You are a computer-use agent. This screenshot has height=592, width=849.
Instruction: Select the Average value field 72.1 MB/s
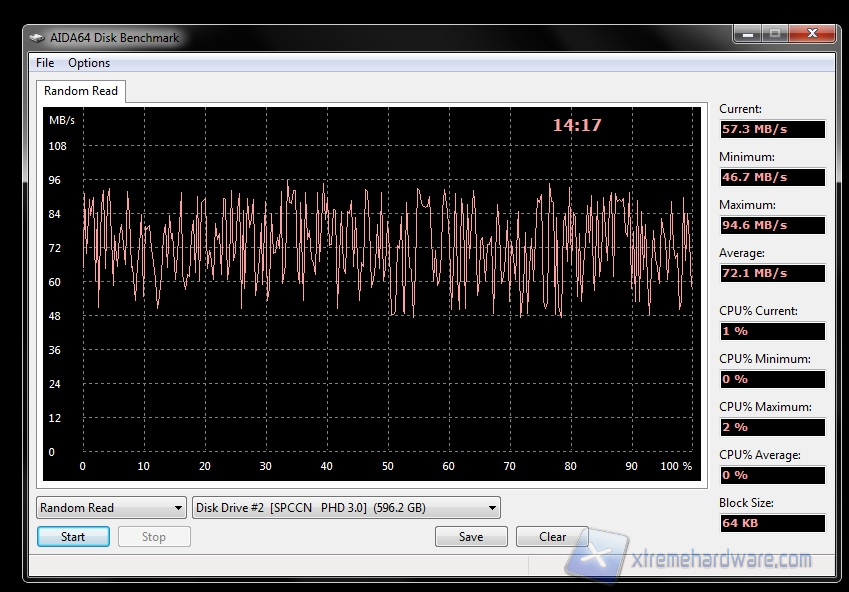coord(772,273)
